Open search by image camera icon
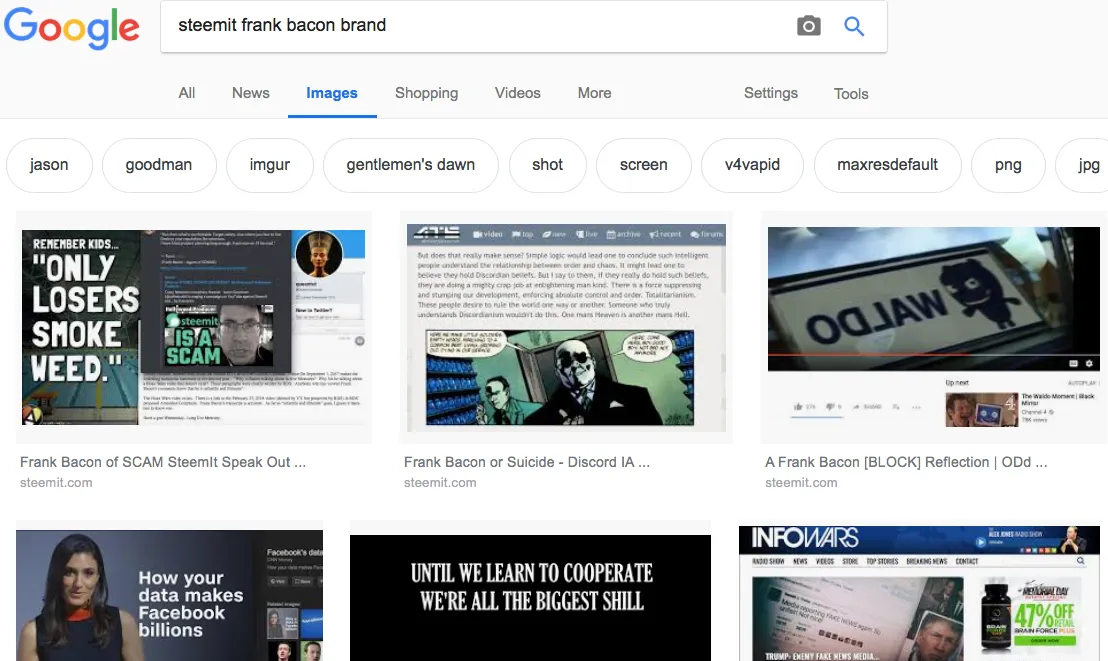The width and height of the screenshot is (1108, 661). (x=808, y=26)
